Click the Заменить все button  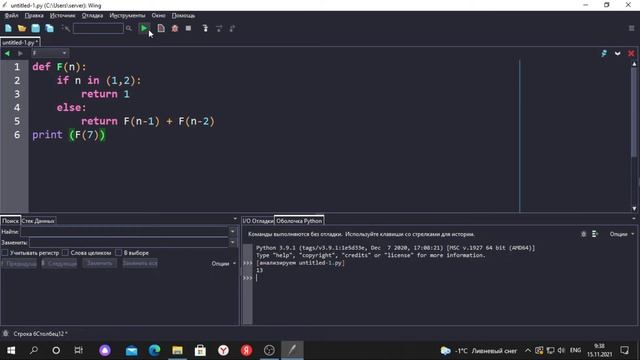[140, 264]
